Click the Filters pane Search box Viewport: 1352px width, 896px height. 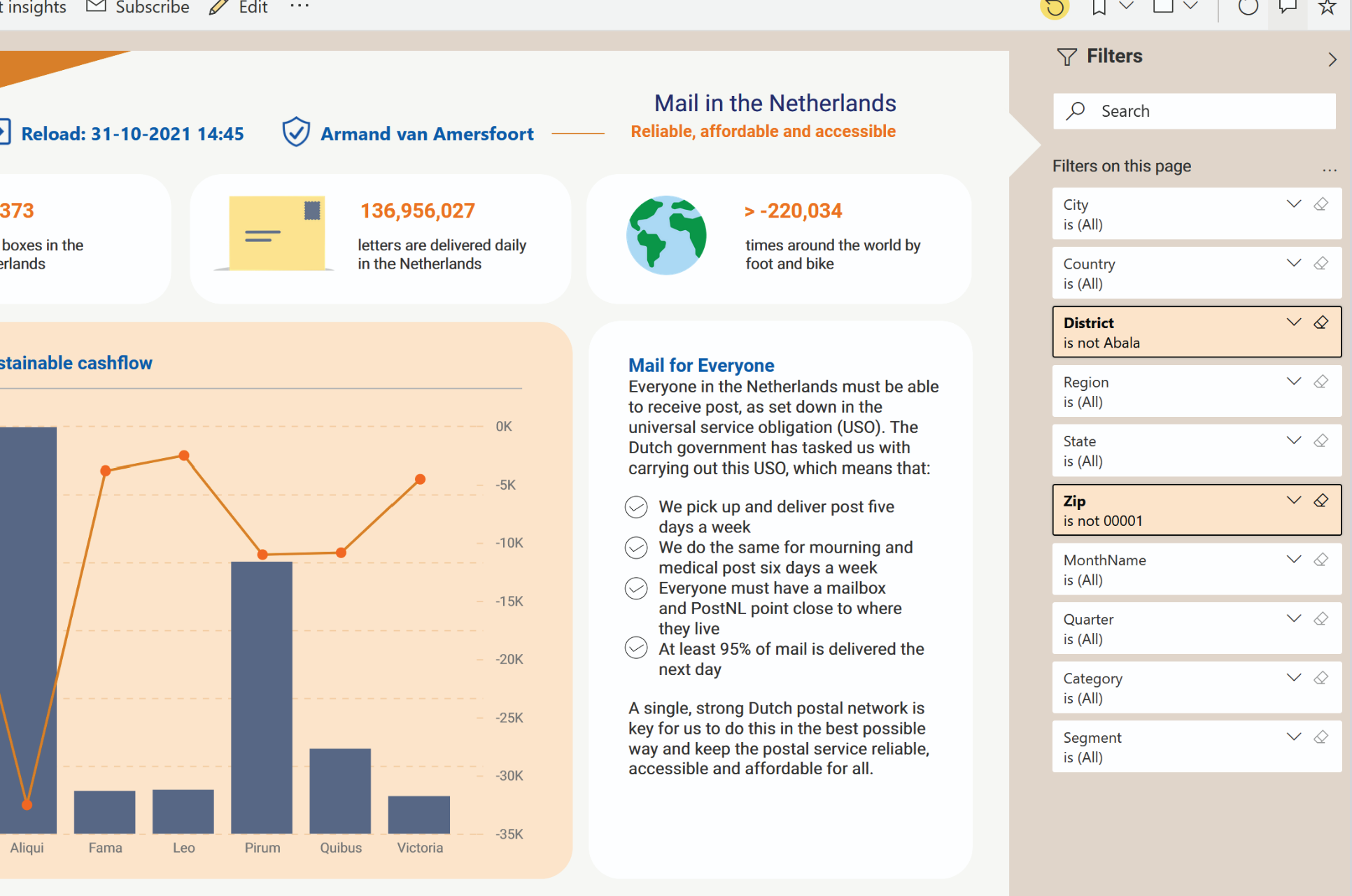pyautogui.click(x=1194, y=111)
